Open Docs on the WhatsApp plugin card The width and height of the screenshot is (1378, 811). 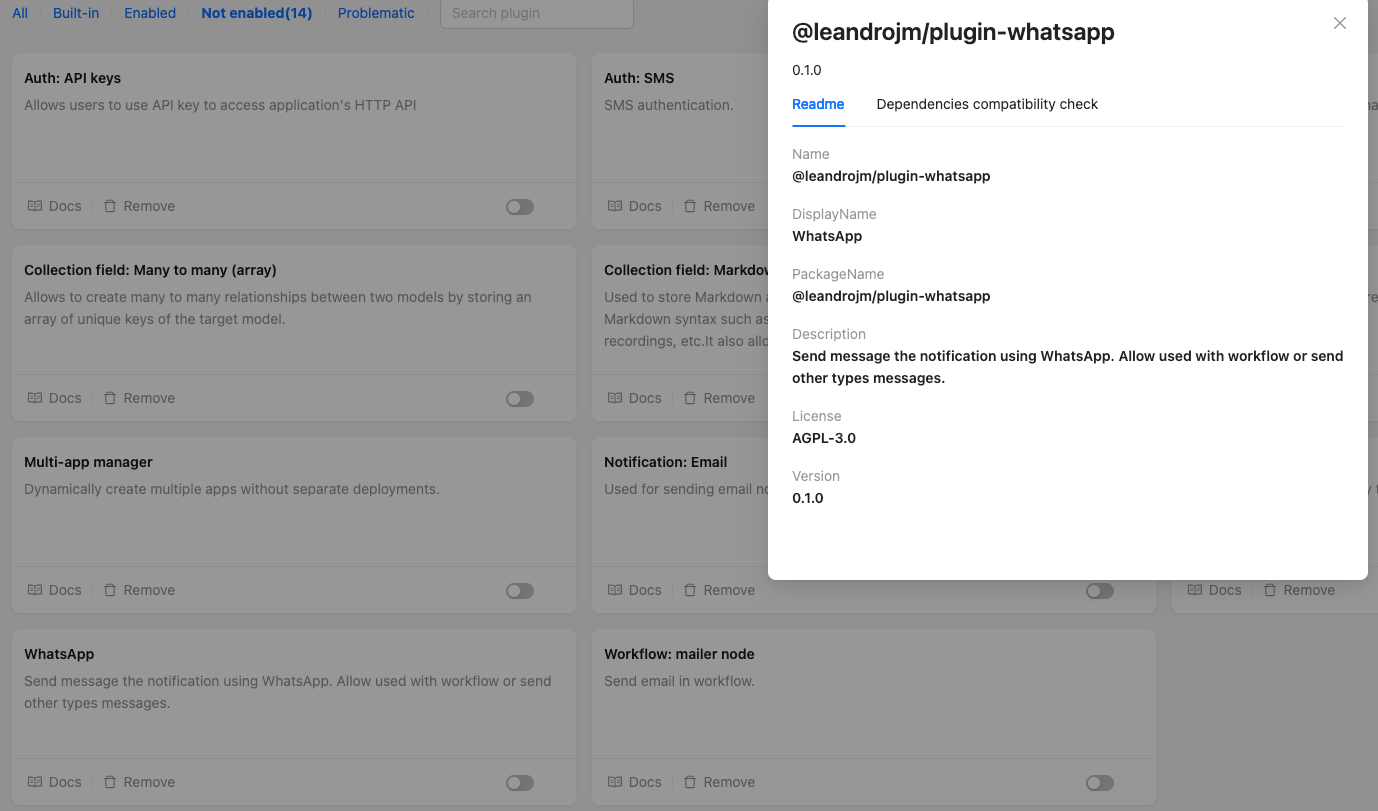pos(54,782)
